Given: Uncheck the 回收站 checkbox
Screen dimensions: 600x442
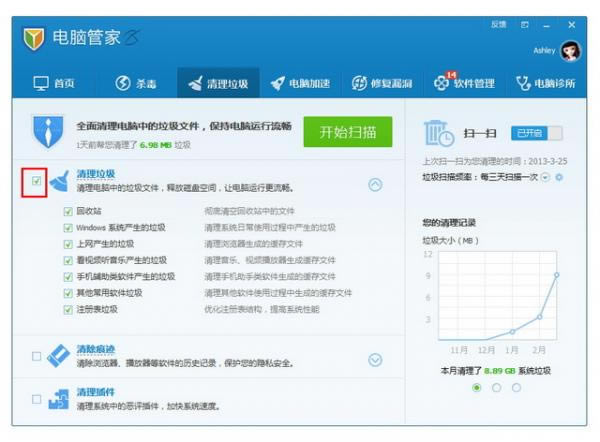Looking at the screenshot, I should pyautogui.click(x=67, y=212).
